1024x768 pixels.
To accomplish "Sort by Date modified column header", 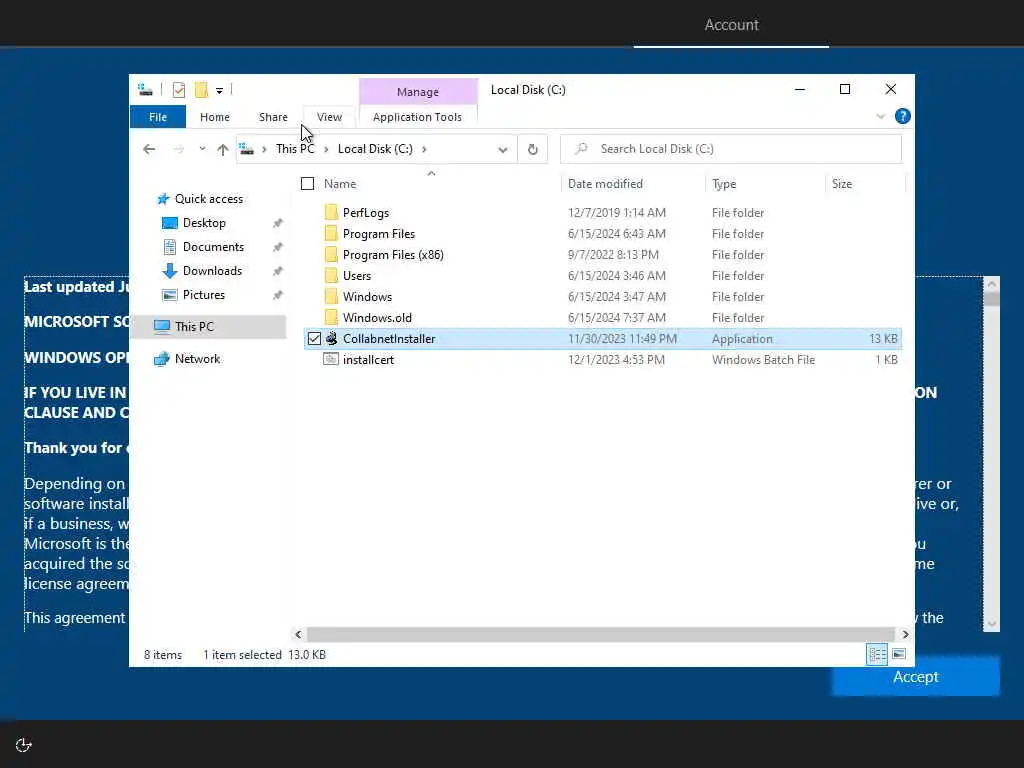I will tap(605, 184).
